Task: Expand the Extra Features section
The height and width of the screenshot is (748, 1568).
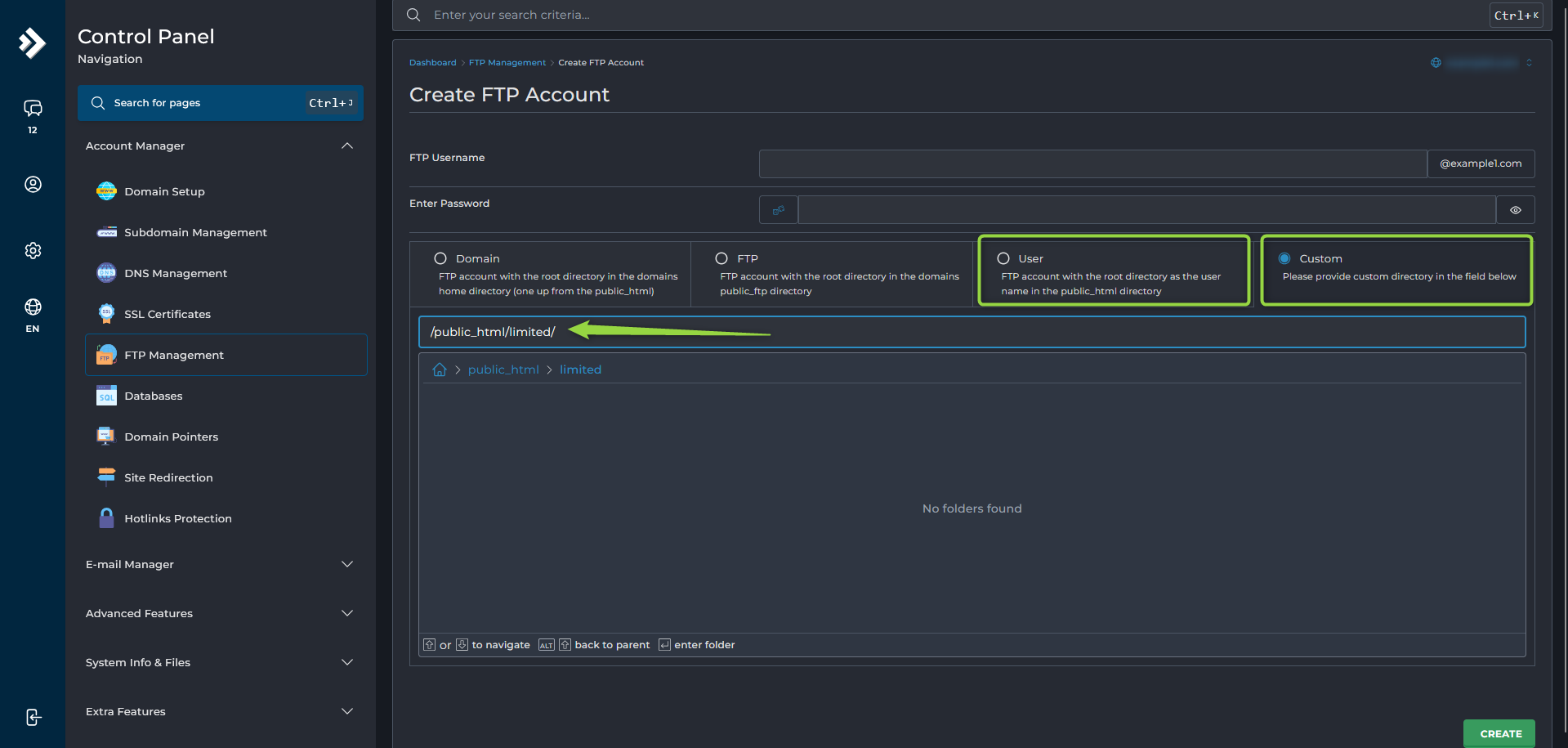Action: pos(347,711)
